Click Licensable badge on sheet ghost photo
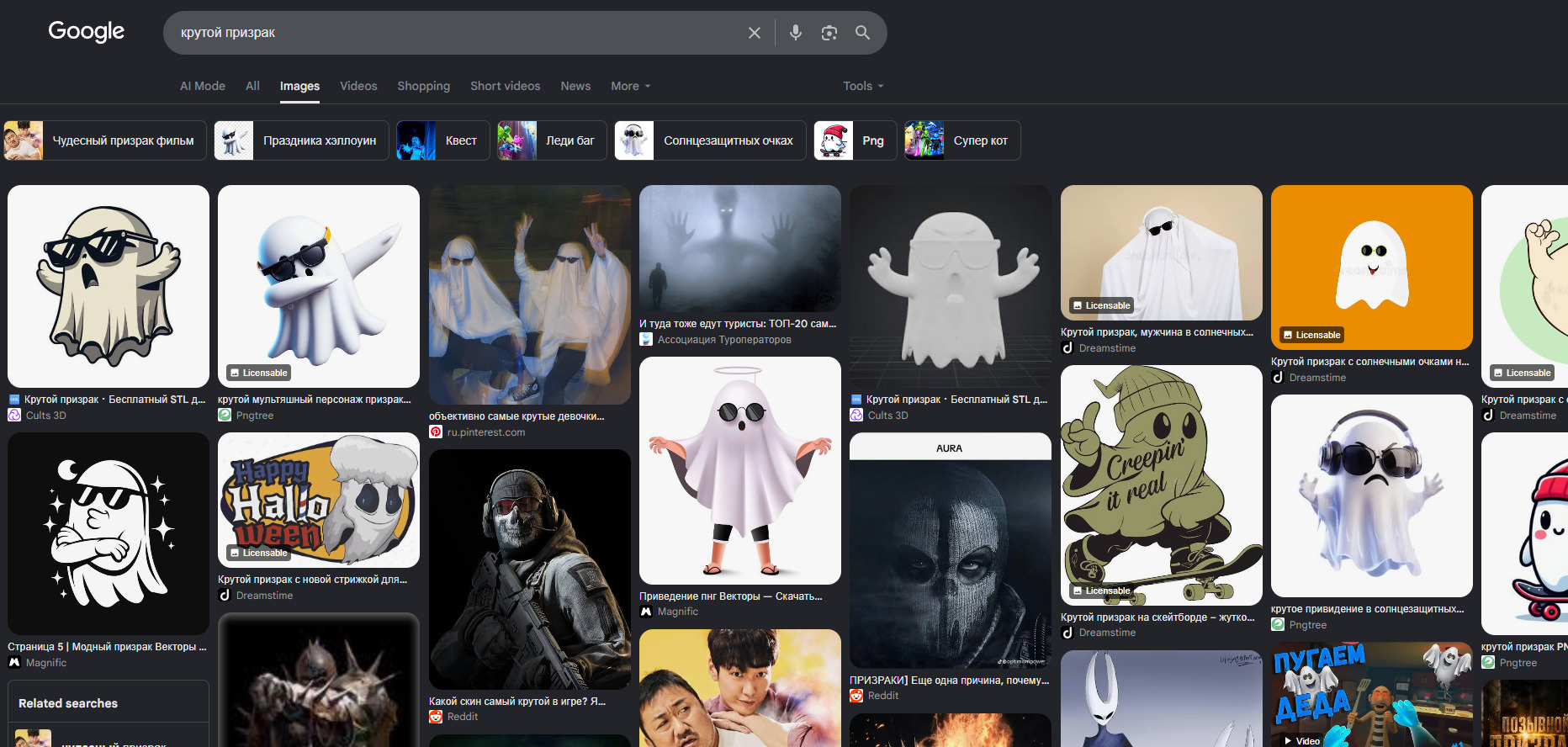 click(1101, 305)
